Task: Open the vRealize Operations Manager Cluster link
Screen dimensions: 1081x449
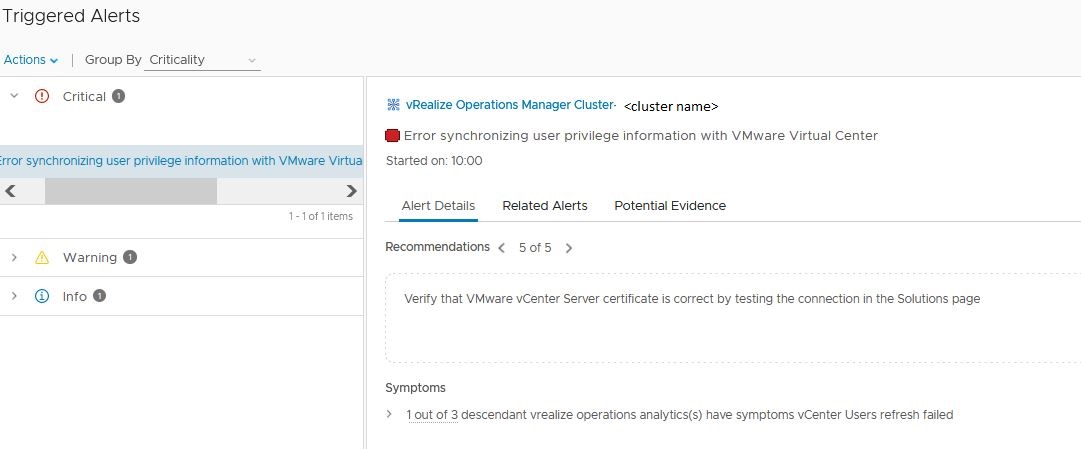Action: coord(509,105)
